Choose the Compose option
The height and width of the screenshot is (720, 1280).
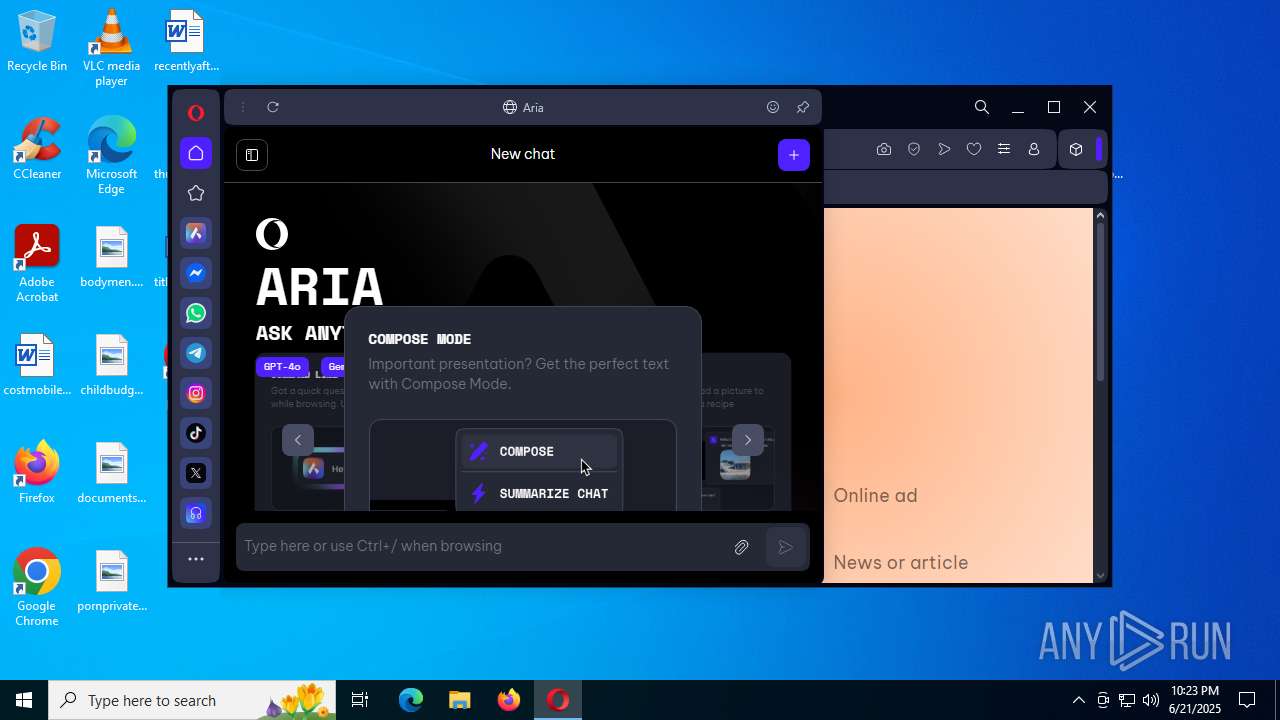539,451
